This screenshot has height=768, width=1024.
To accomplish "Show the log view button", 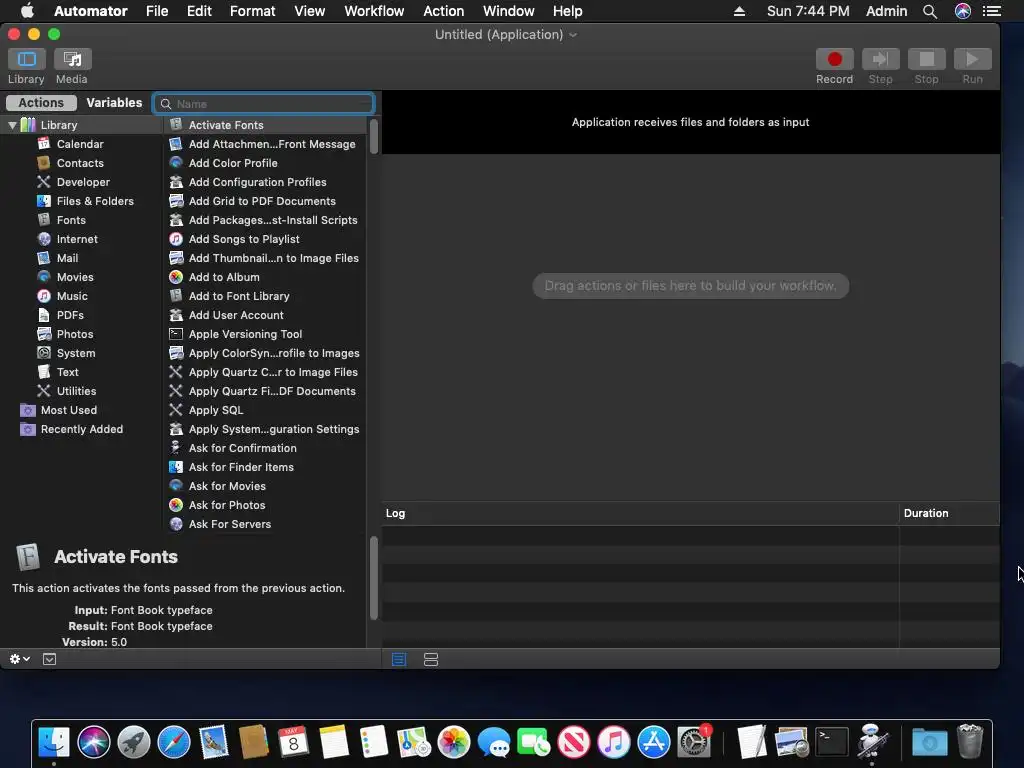I will coord(399,660).
